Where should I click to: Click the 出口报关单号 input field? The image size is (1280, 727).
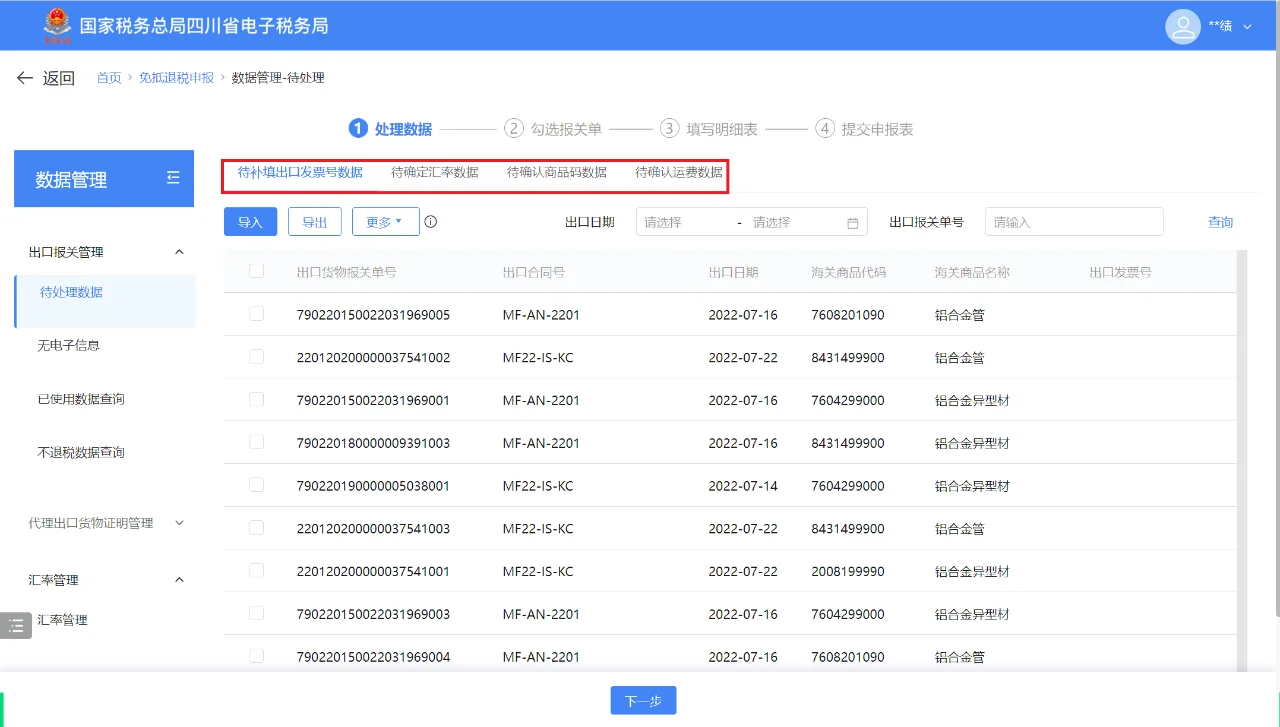coord(1073,221)
